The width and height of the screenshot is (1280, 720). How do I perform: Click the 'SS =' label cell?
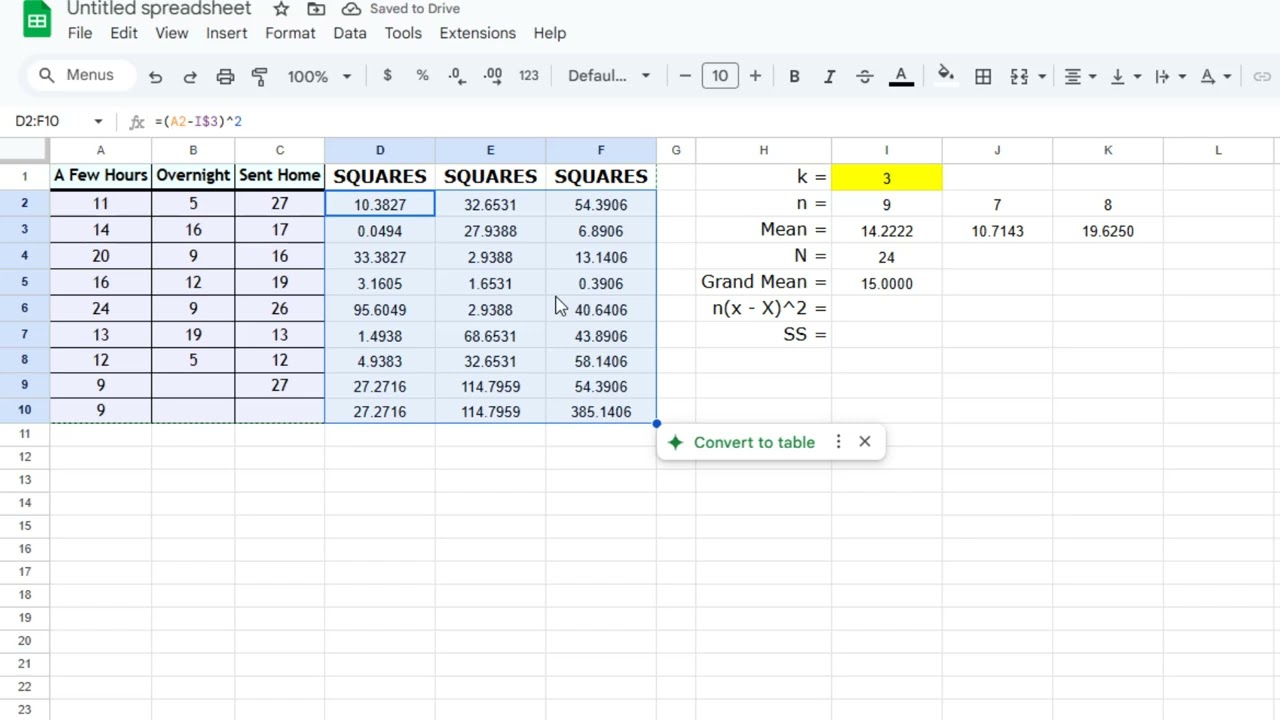pyautogui.click(x=764, y=334)
